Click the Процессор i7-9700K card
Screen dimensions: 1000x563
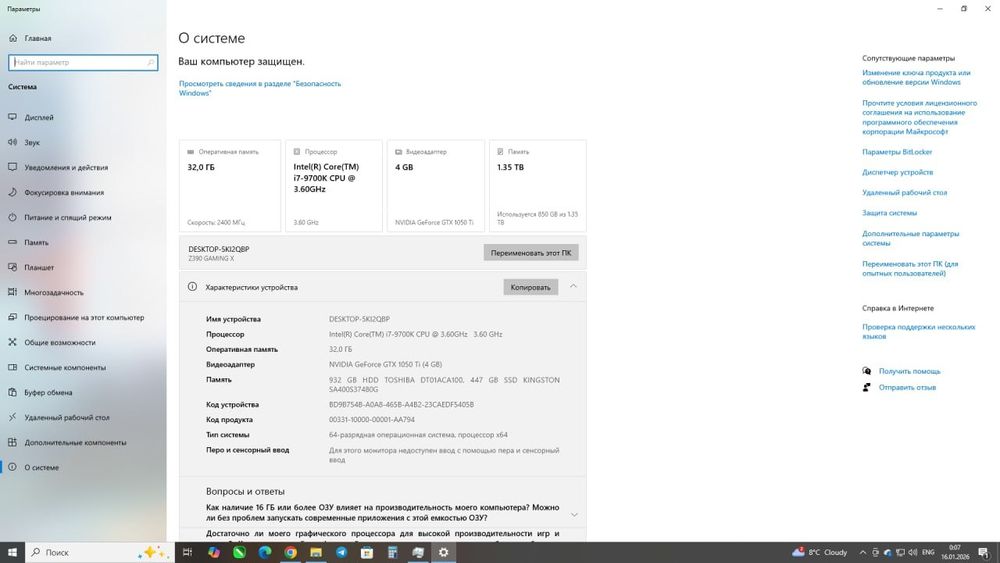pos(334,186)
